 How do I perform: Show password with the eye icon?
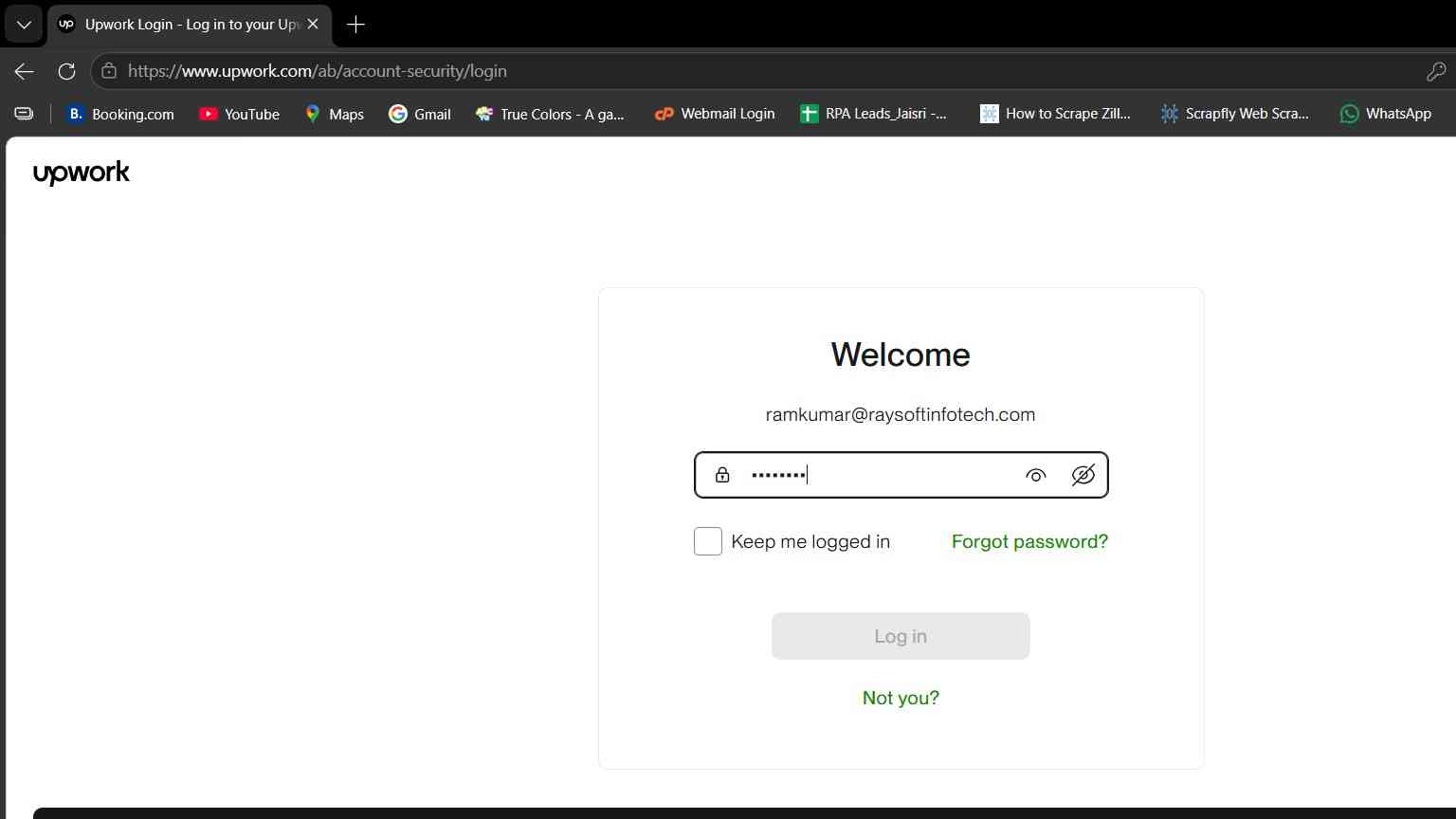[1036, 475]
